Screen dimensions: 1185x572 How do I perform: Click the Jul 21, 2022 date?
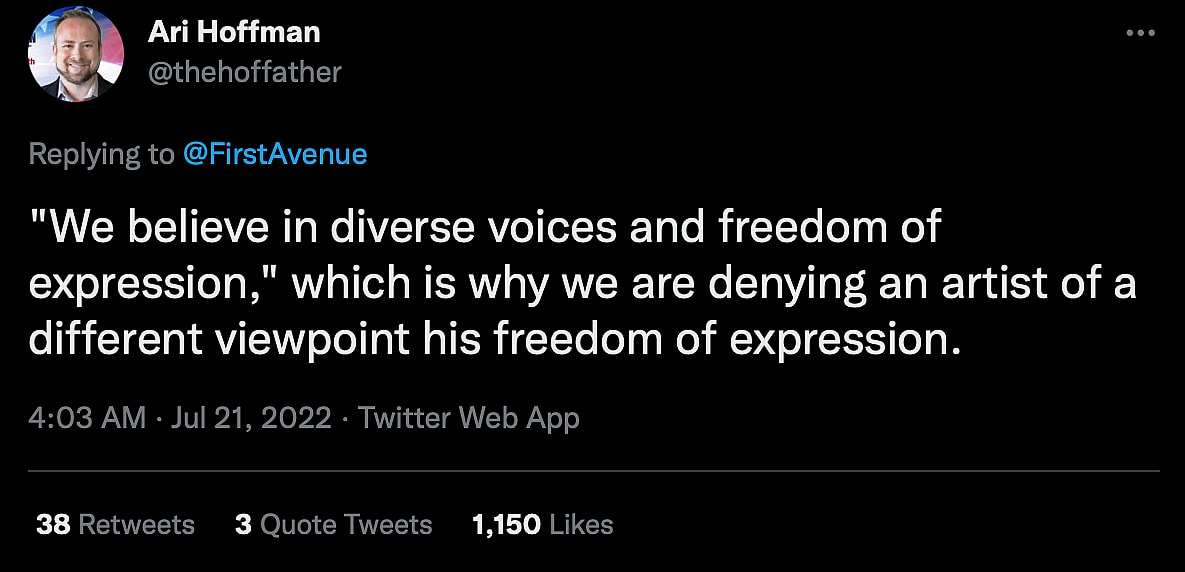[250, 417]
